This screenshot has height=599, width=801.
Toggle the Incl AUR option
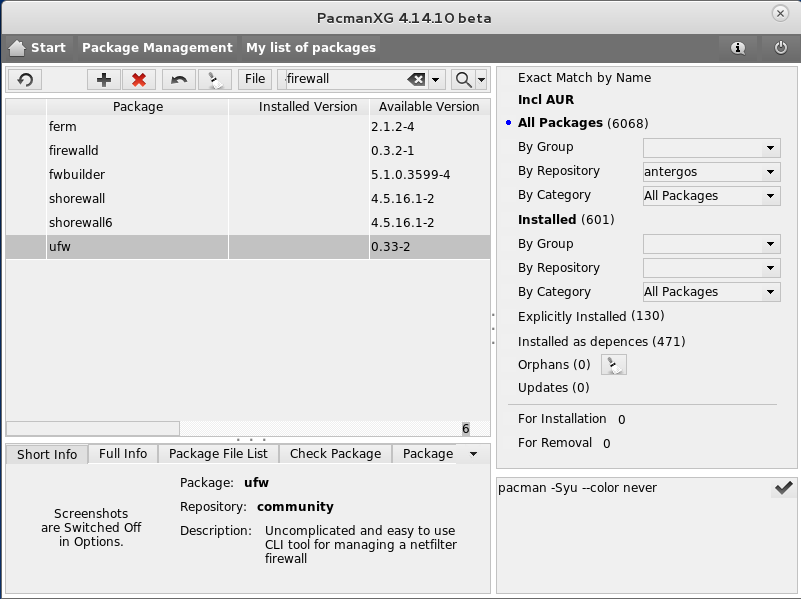546,100
